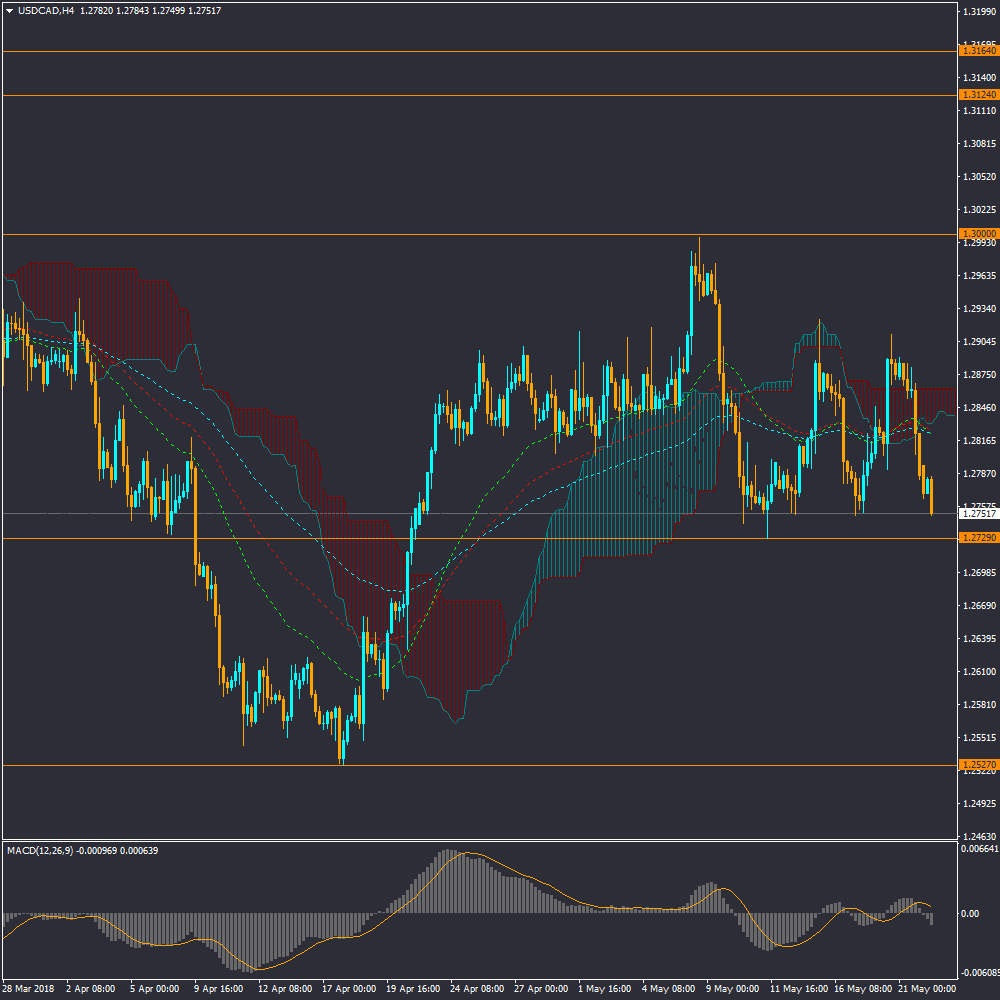
Task: Click the latest orange candle at chart's right edge
Action: click(931, 497)
